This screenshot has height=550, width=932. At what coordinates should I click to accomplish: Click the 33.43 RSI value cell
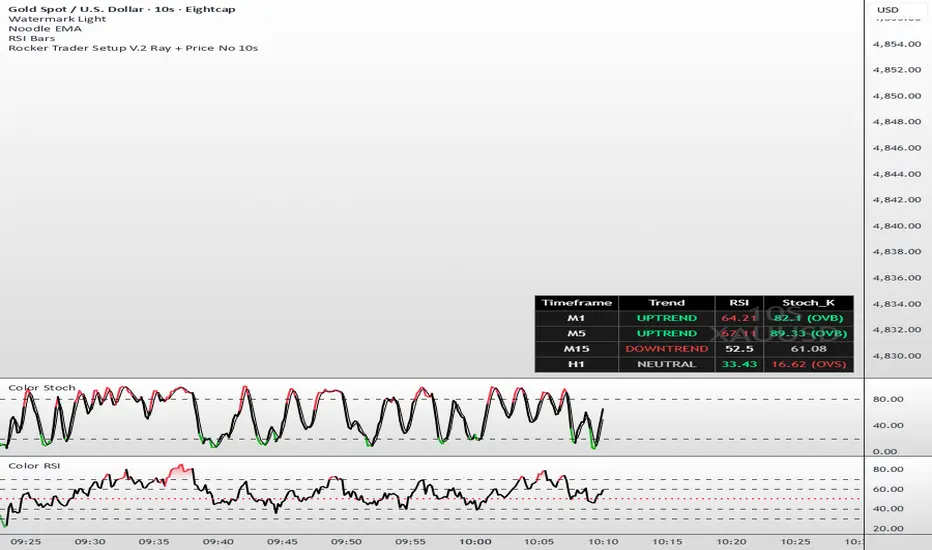[739, 364]
